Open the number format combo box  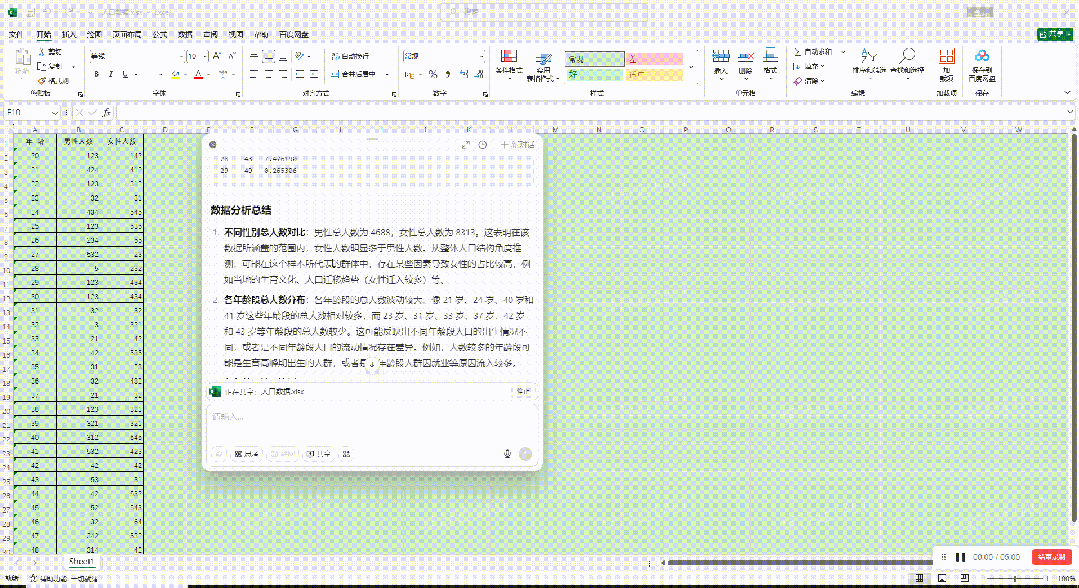[x=444, y=56]
